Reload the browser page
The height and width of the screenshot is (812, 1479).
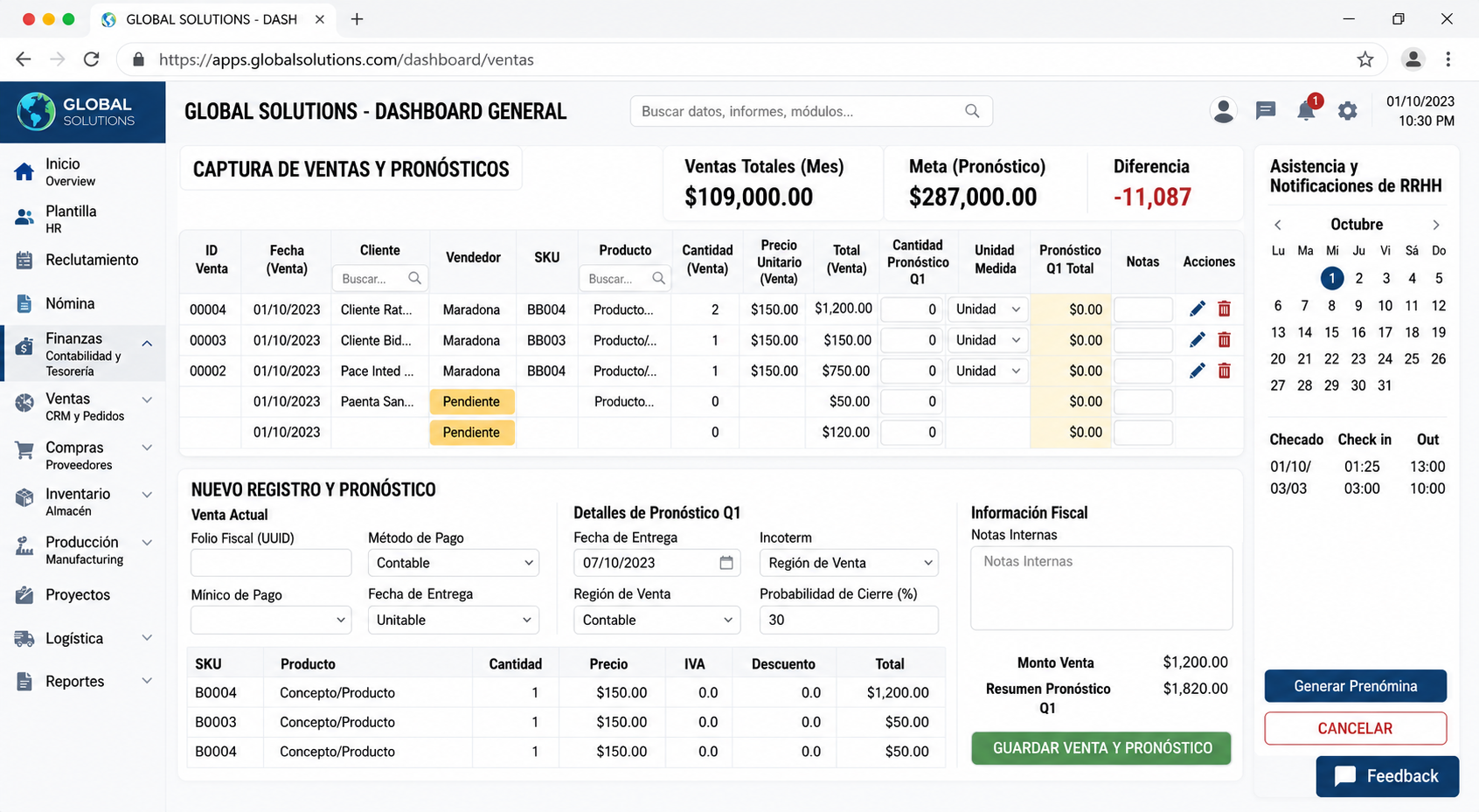(91, 59)
